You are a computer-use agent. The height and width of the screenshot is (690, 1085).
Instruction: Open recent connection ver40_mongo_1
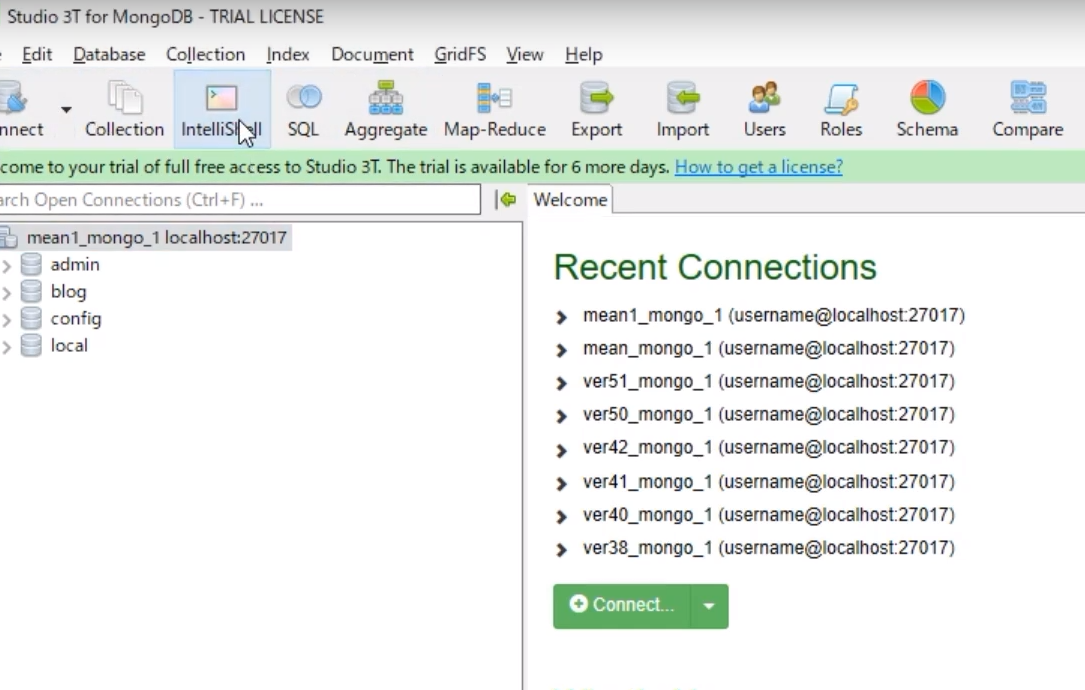click(x=769, y=515)
